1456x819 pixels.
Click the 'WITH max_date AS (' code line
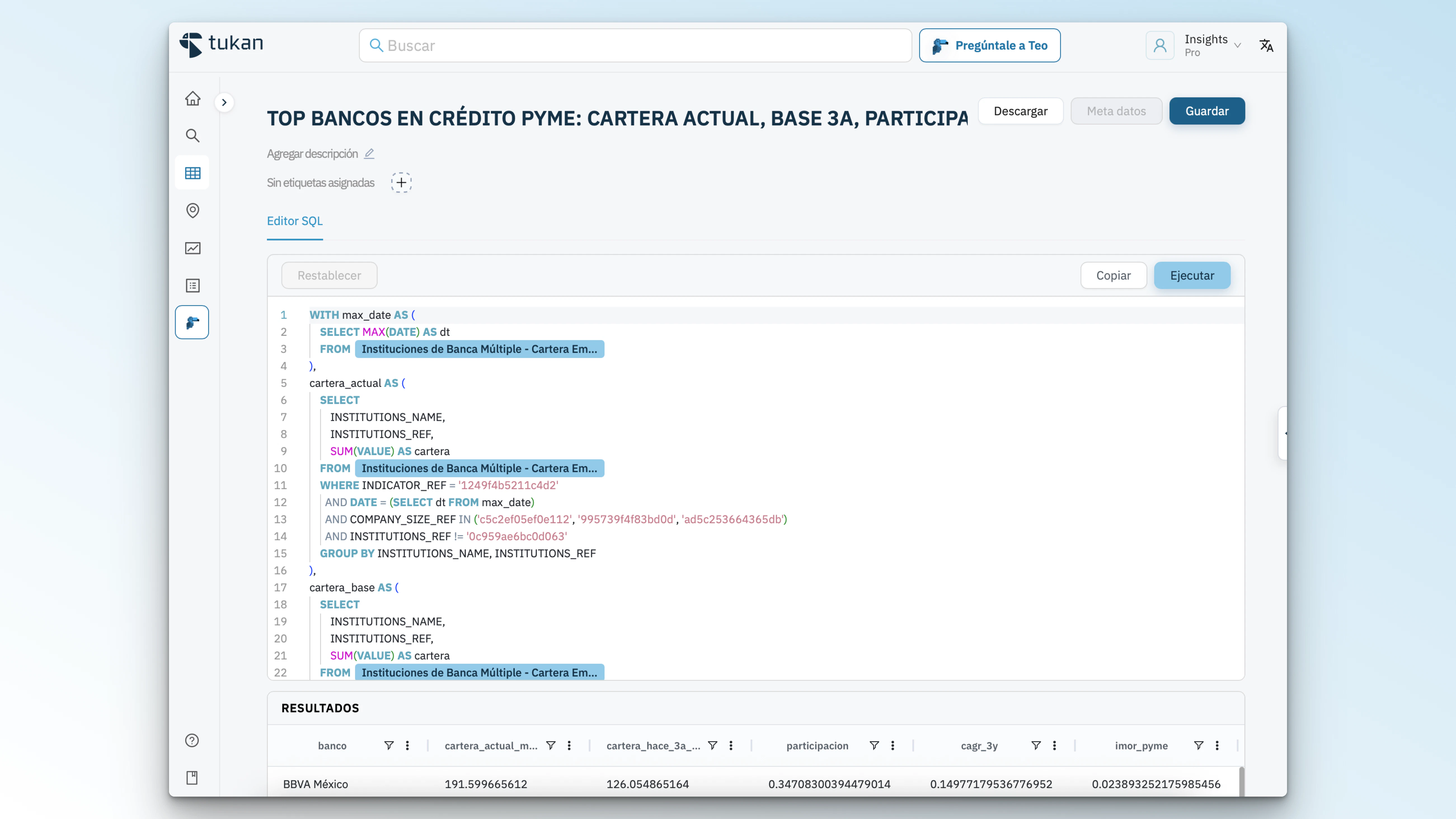point(362,315)
